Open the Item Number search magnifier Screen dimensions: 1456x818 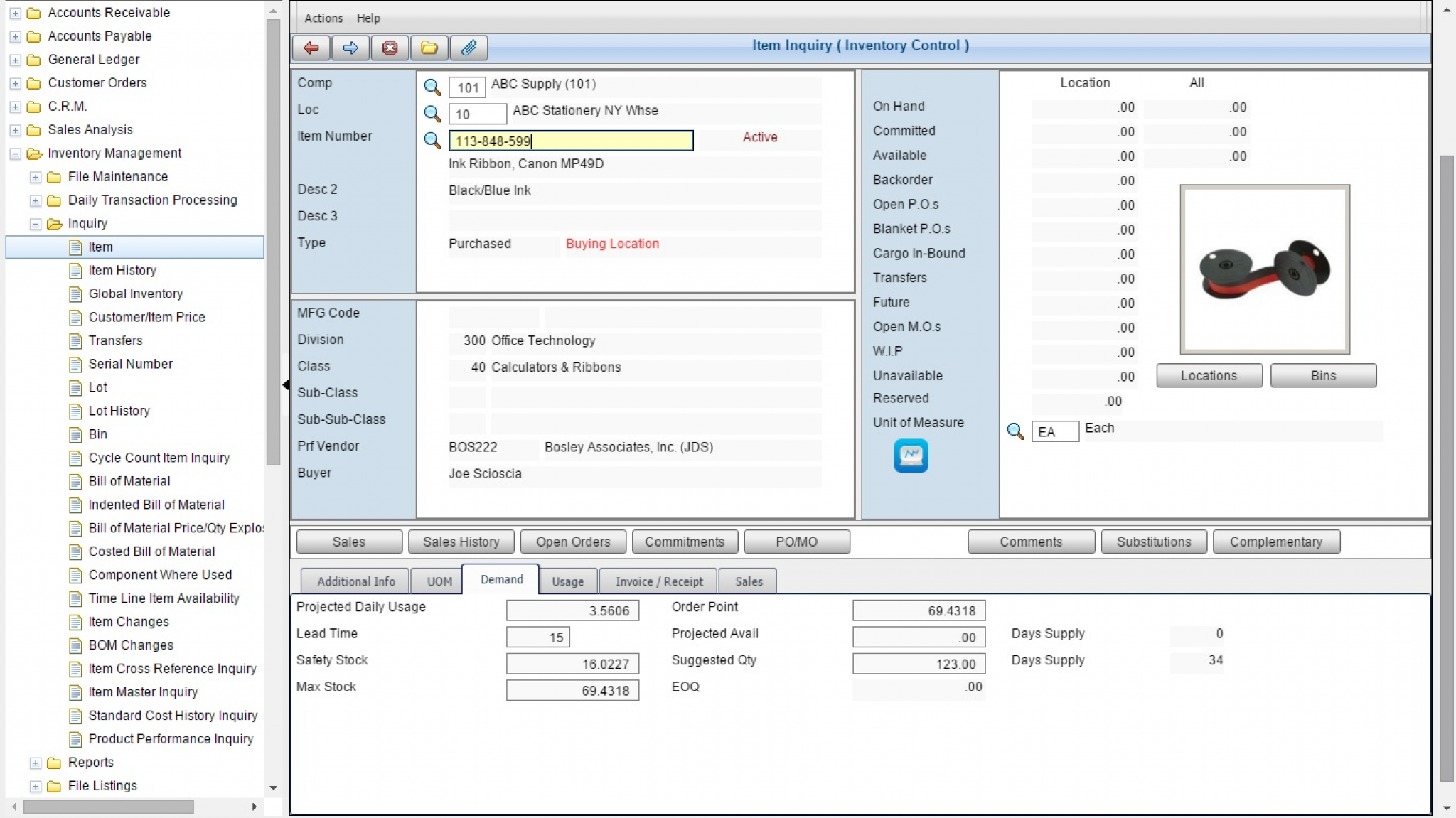coord(432,141)
